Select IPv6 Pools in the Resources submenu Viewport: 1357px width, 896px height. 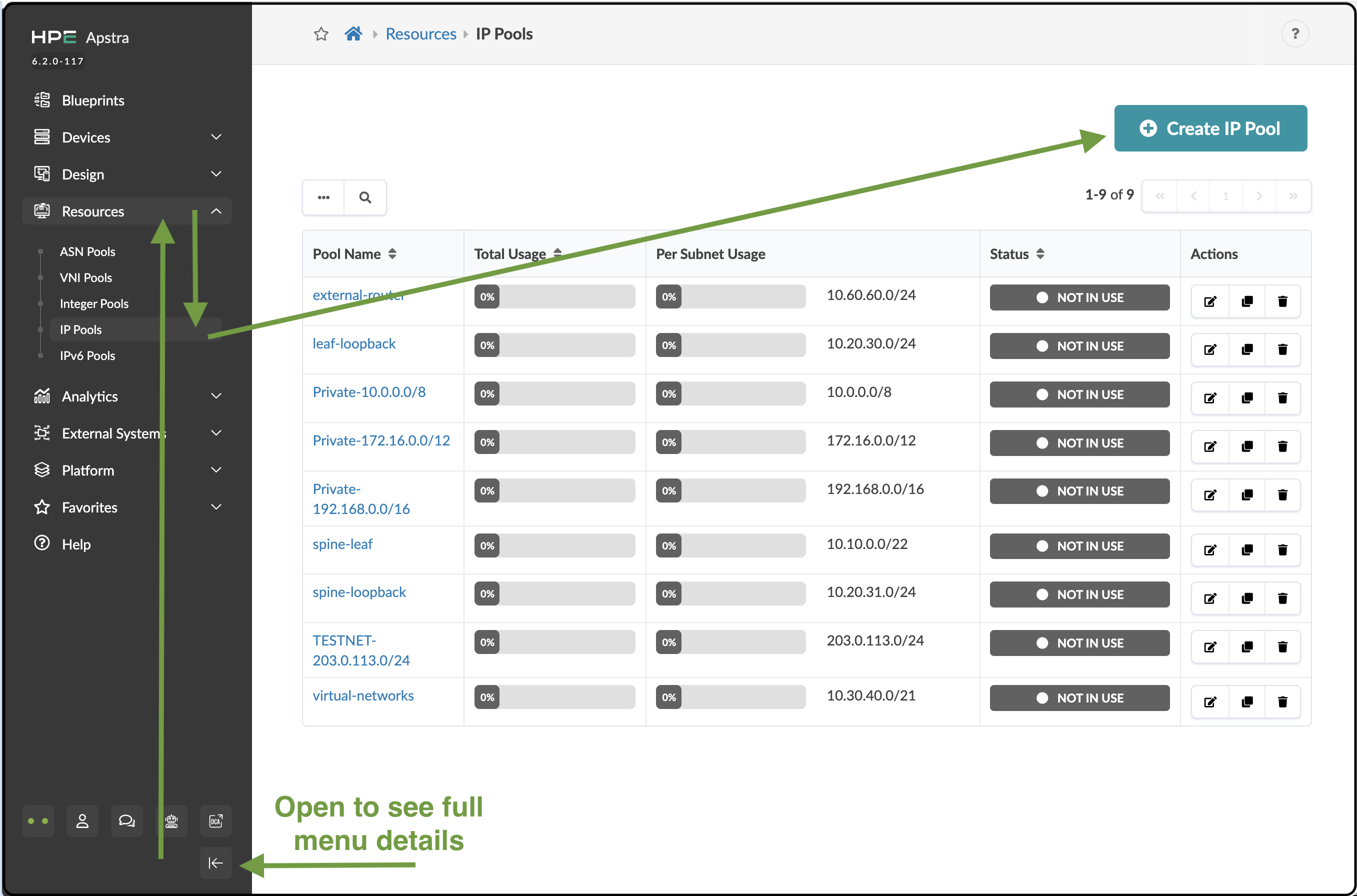87,356
